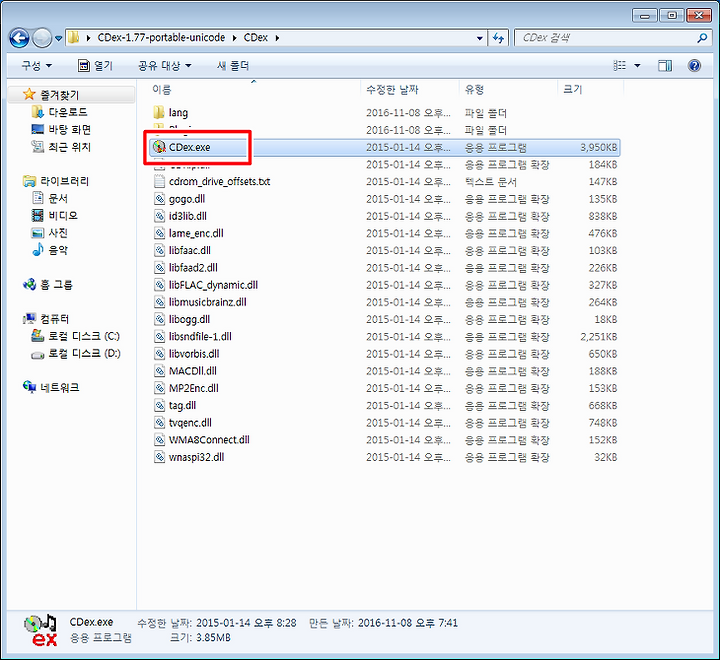Select id3lib.dll file icon

coord(159,216)
